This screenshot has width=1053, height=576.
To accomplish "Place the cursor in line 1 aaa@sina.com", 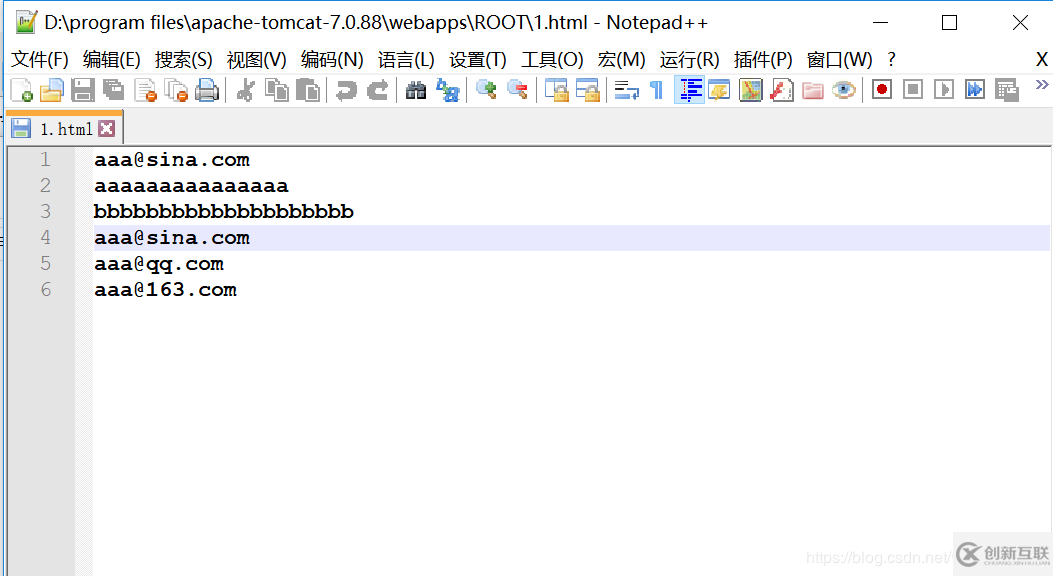I will coord(172,160).
